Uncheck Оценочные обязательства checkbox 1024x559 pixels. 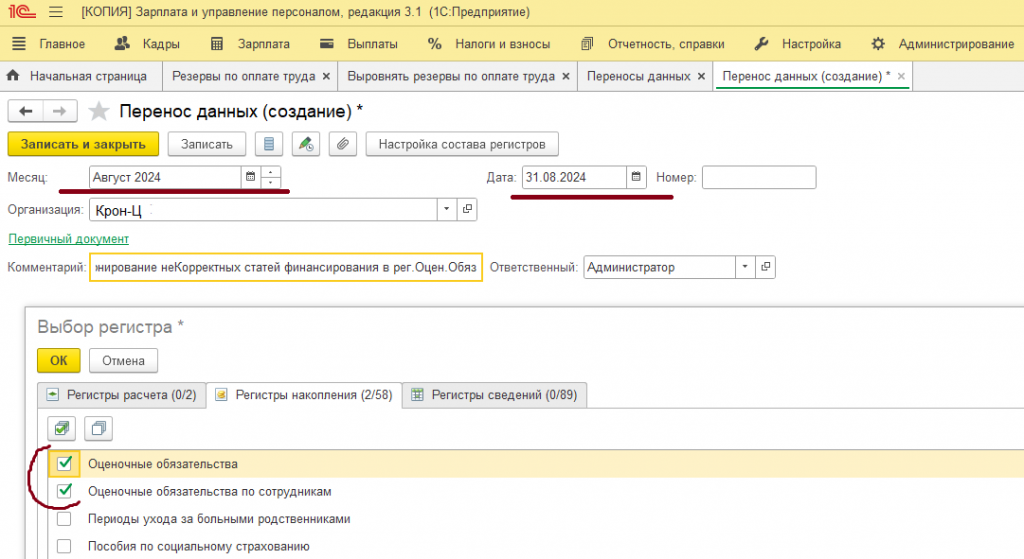pyautogui.click(x=64, y=464)
